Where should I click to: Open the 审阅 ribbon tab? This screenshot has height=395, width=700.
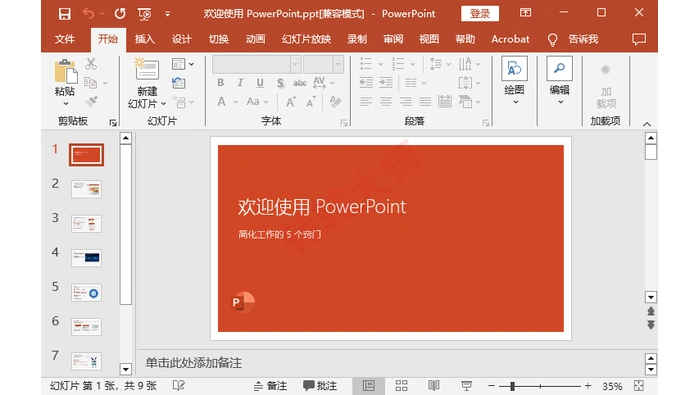pos(393,39)
